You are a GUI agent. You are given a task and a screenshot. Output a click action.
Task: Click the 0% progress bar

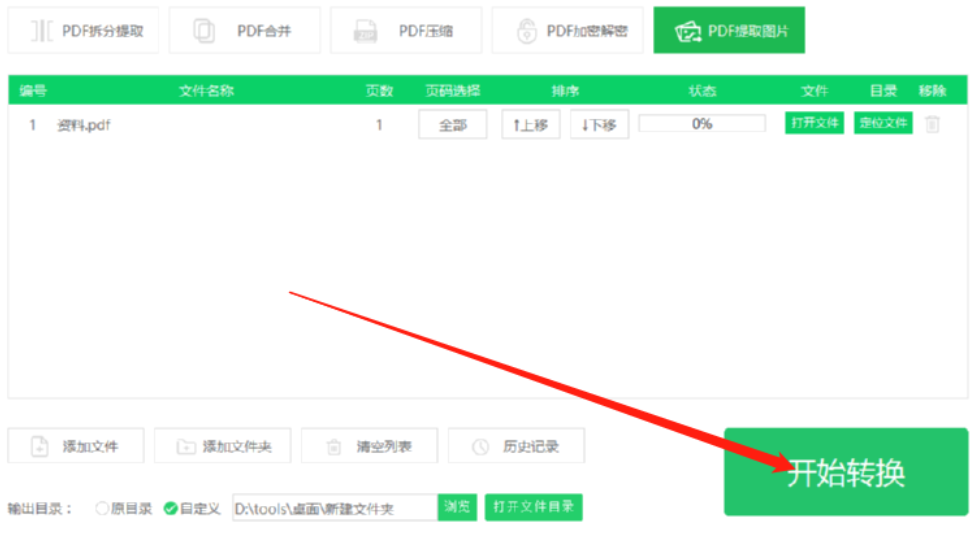tap(702, 123)
